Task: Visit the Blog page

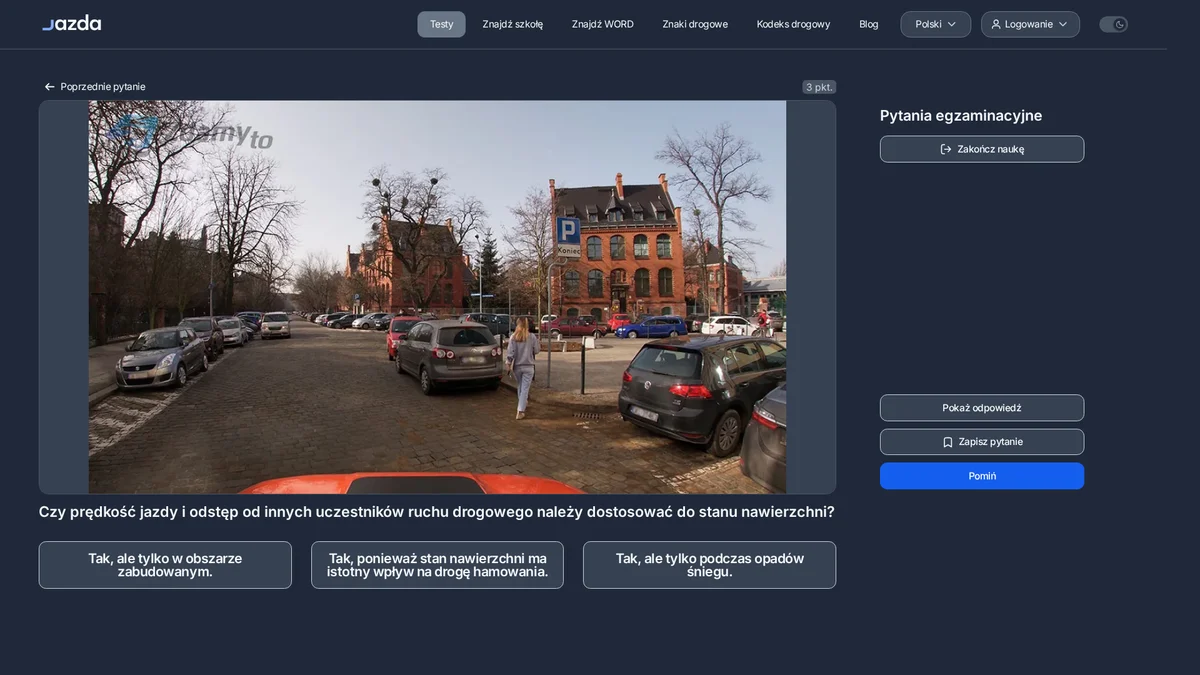Action: (x=869, y=24)
